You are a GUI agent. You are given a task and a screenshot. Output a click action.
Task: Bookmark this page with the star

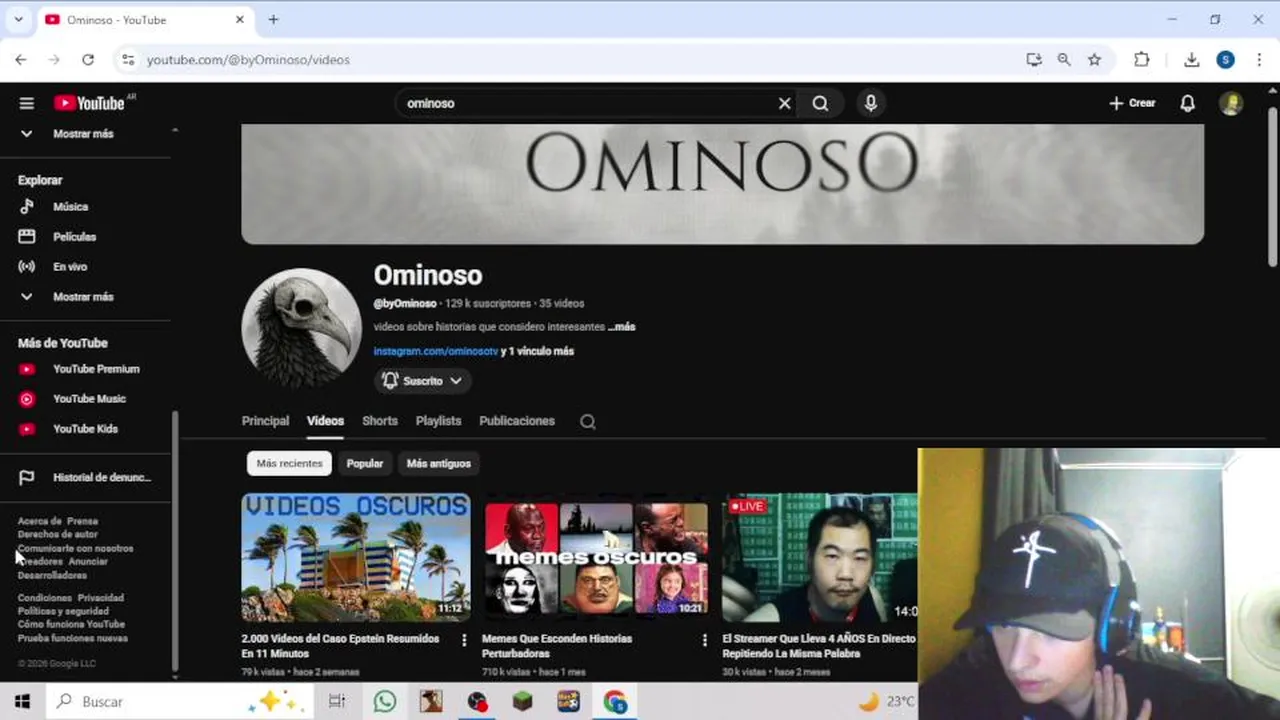pos(1095,60)
